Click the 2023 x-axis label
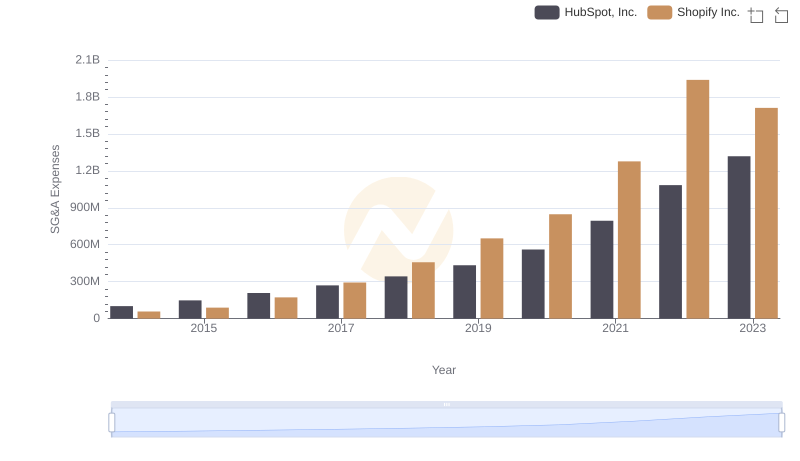The height and width of the screenshot is (461, 800). (x=753, y=328)
